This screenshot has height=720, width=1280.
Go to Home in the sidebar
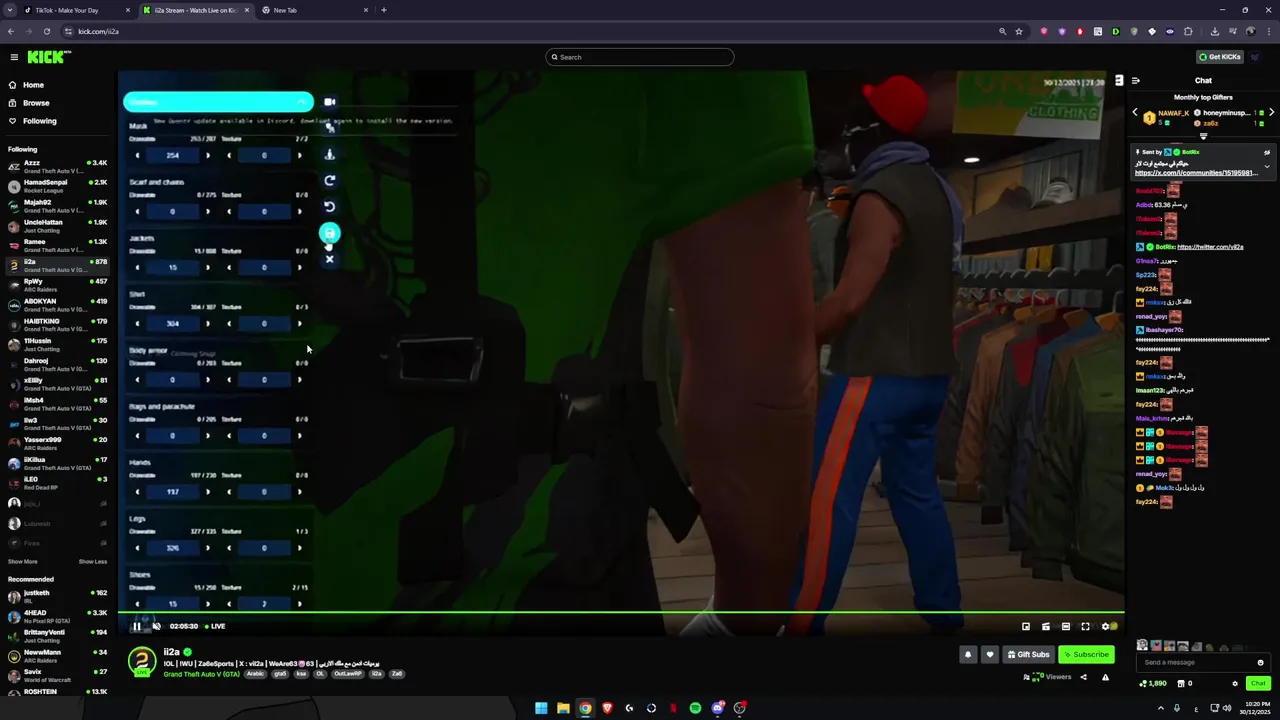click(x=33, y=85)
